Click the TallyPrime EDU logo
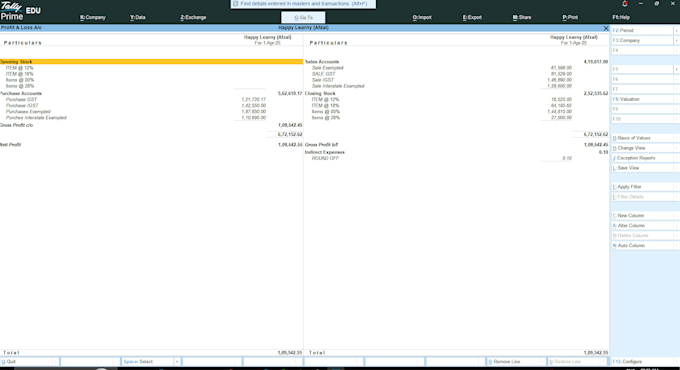Image resolution: width=680 pixels, height=370 pixels. click(x=20, y=11)
